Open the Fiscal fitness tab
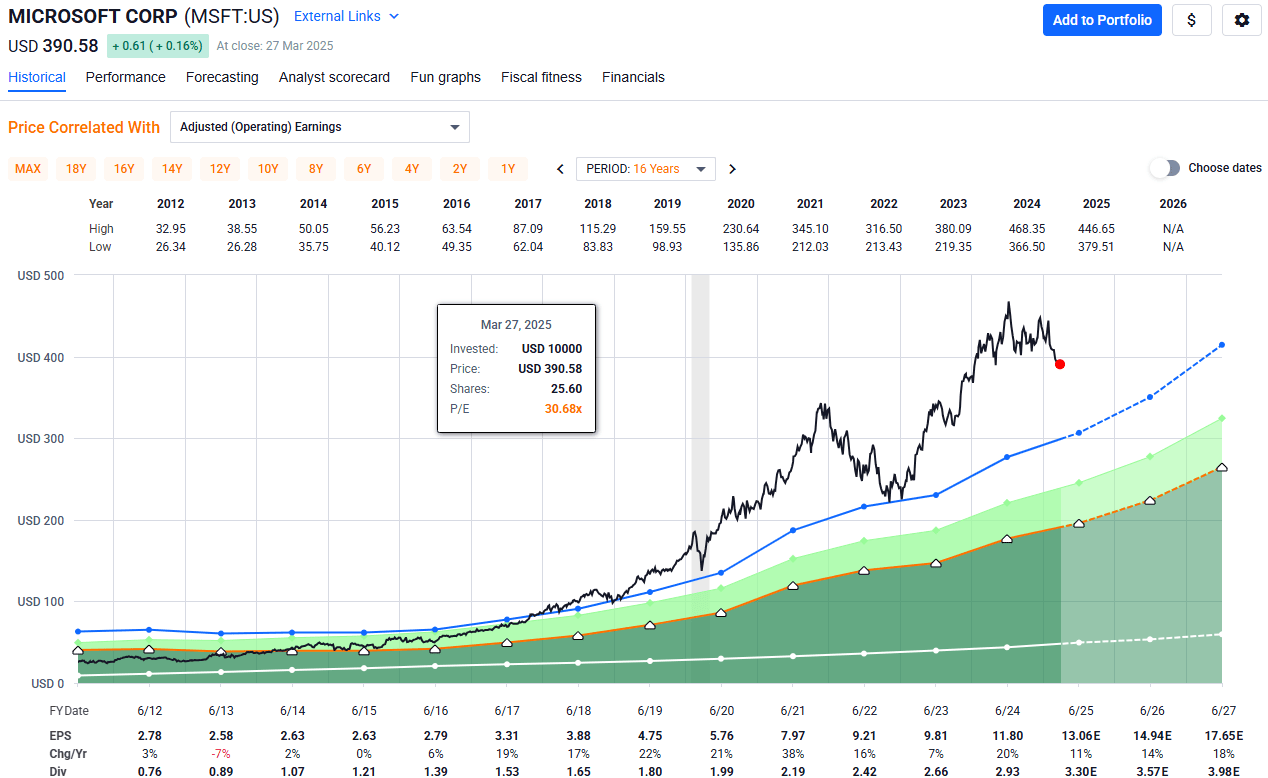This screenshot has height=778, width=1268. point(541,77)
